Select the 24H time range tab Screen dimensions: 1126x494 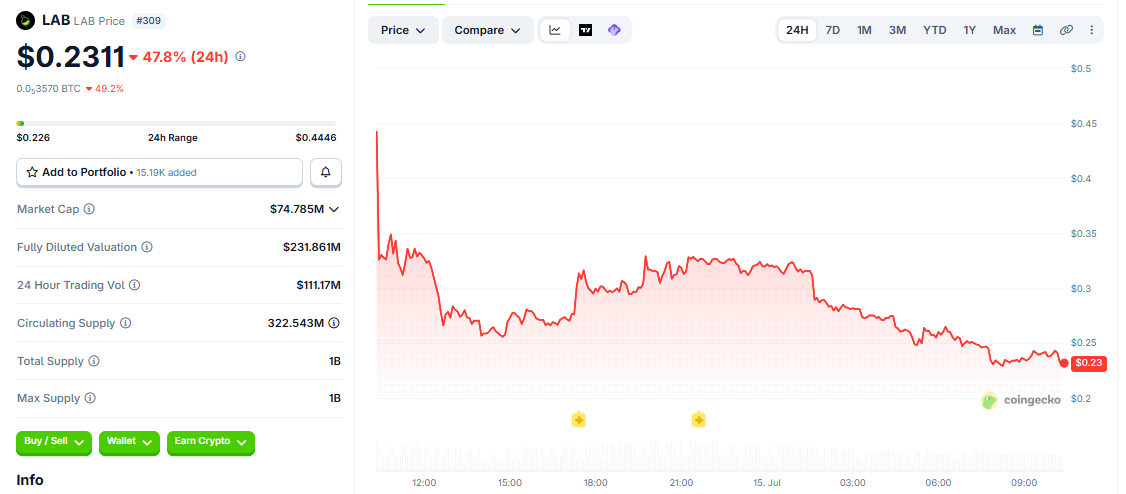(797, 30)
